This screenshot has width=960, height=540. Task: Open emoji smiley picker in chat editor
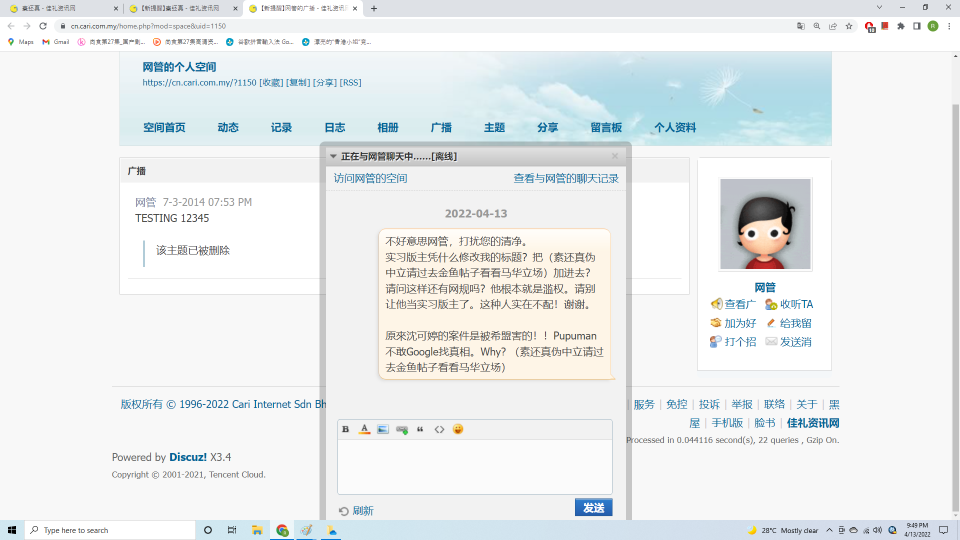coord(458,429)
